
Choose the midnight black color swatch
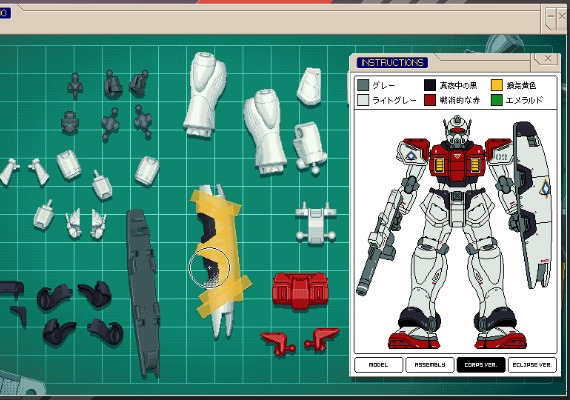point(430,85)
